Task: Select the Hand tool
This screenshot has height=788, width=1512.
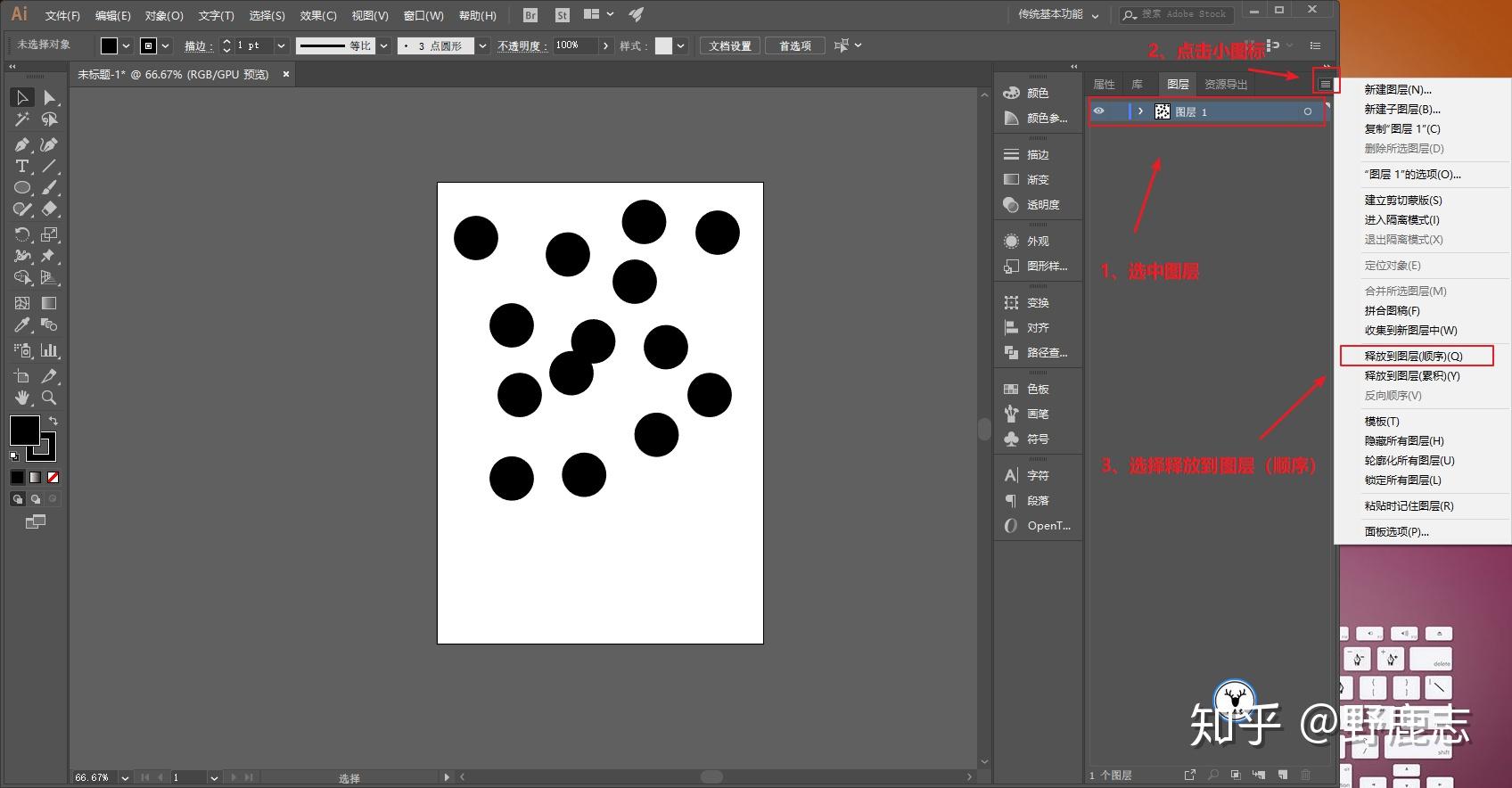Action: click(22, 398)
